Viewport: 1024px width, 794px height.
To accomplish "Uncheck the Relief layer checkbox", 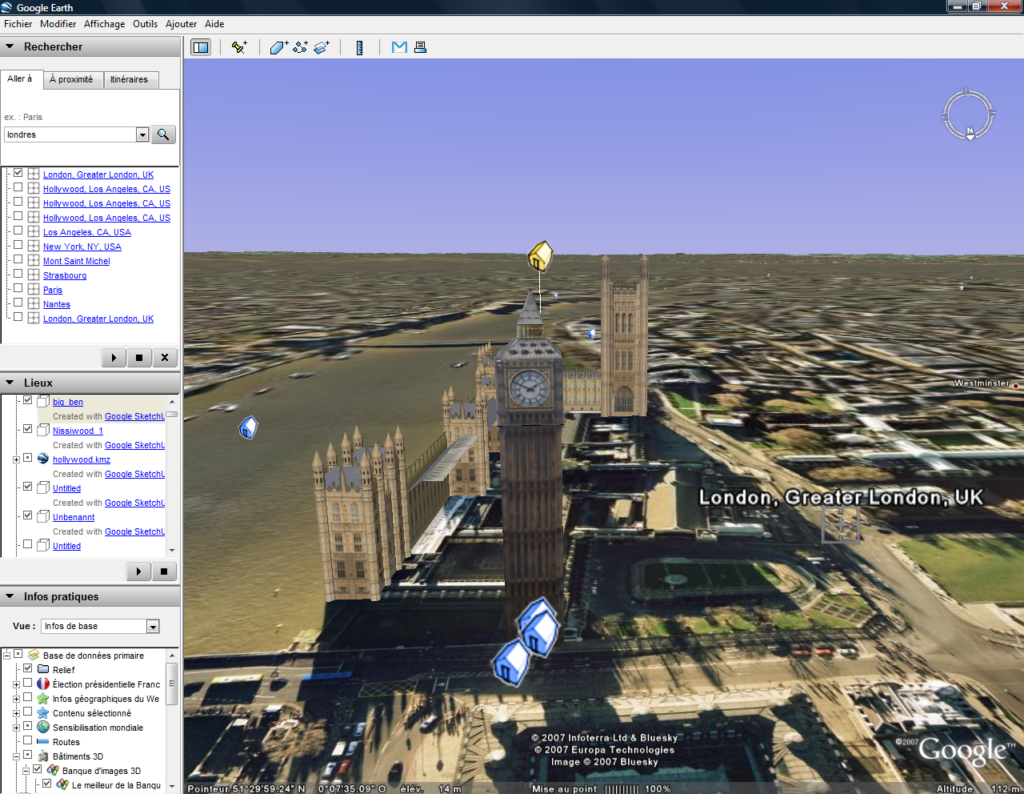I will 27,668.
